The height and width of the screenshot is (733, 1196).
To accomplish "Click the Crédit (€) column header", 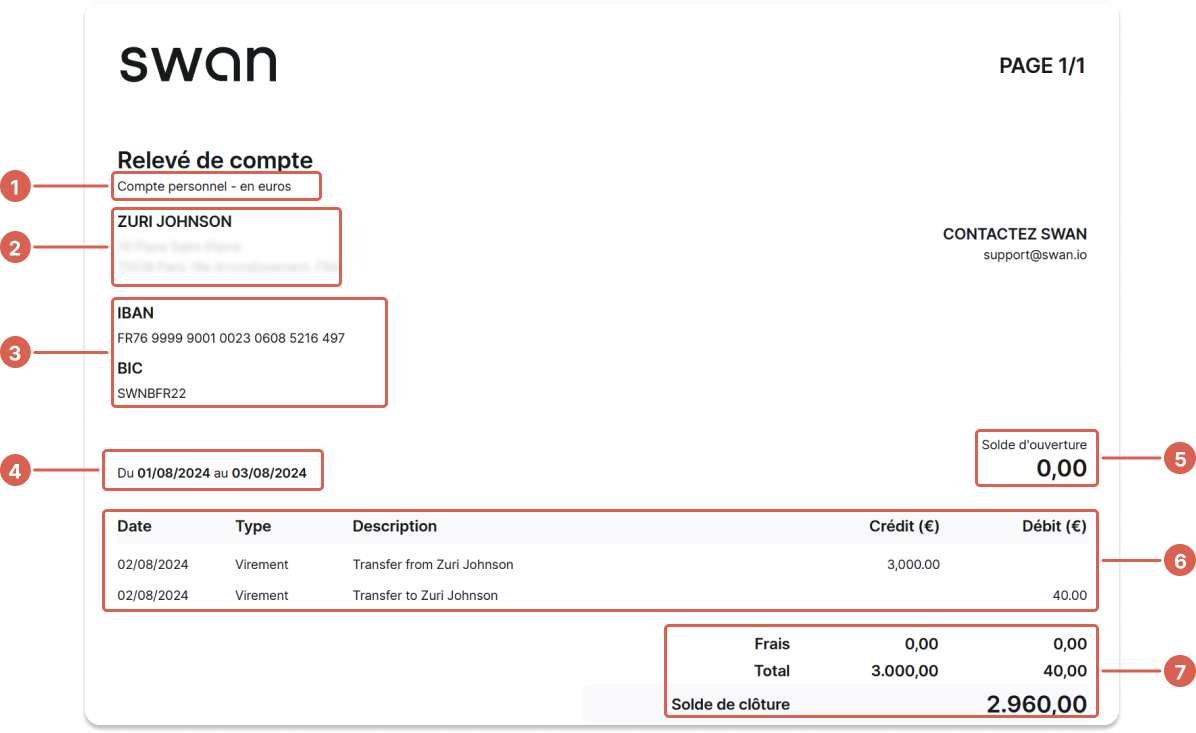I will click(905, 526).
